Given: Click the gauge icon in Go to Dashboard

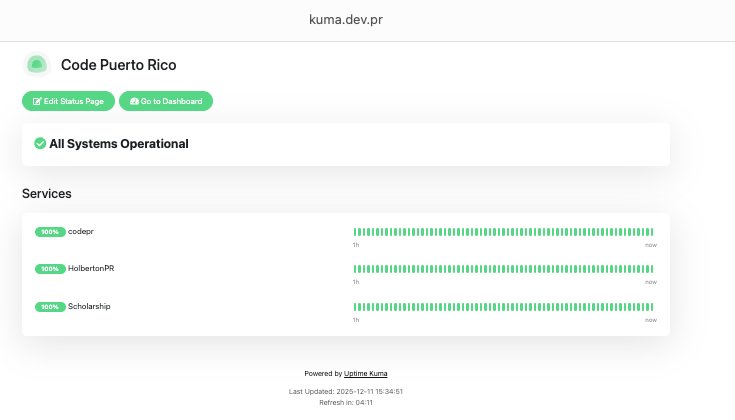Looking at the screenshot, I should 134,101.
